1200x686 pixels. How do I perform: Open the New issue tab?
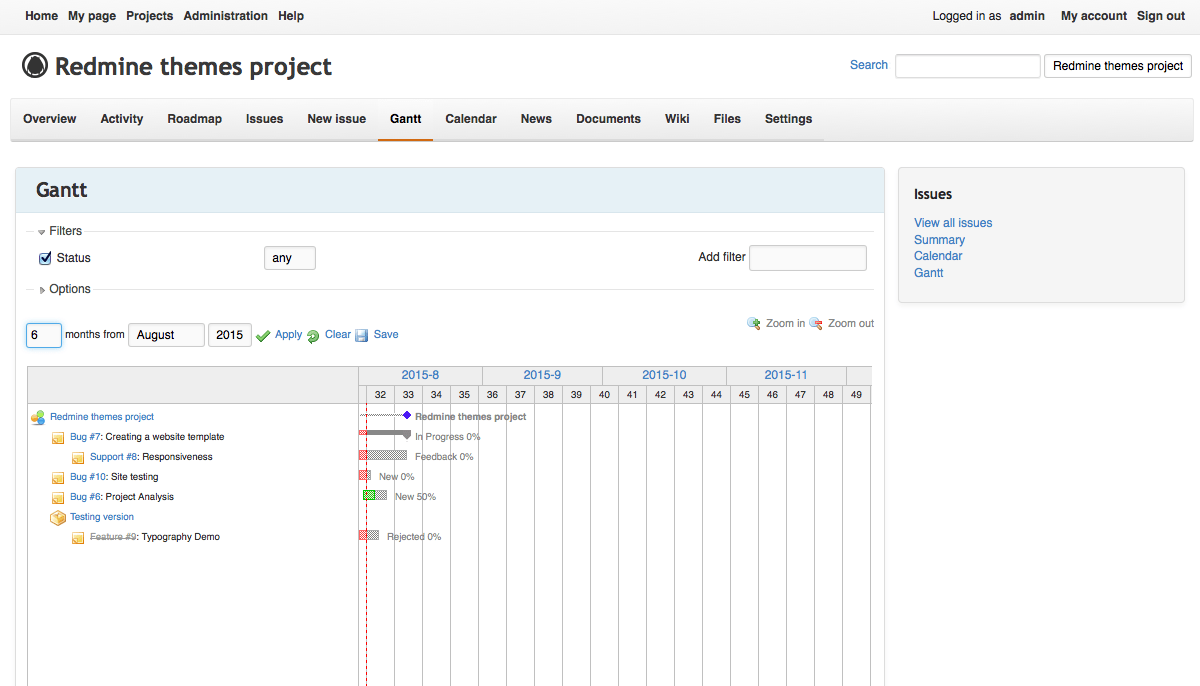click(x=337, y=119)
